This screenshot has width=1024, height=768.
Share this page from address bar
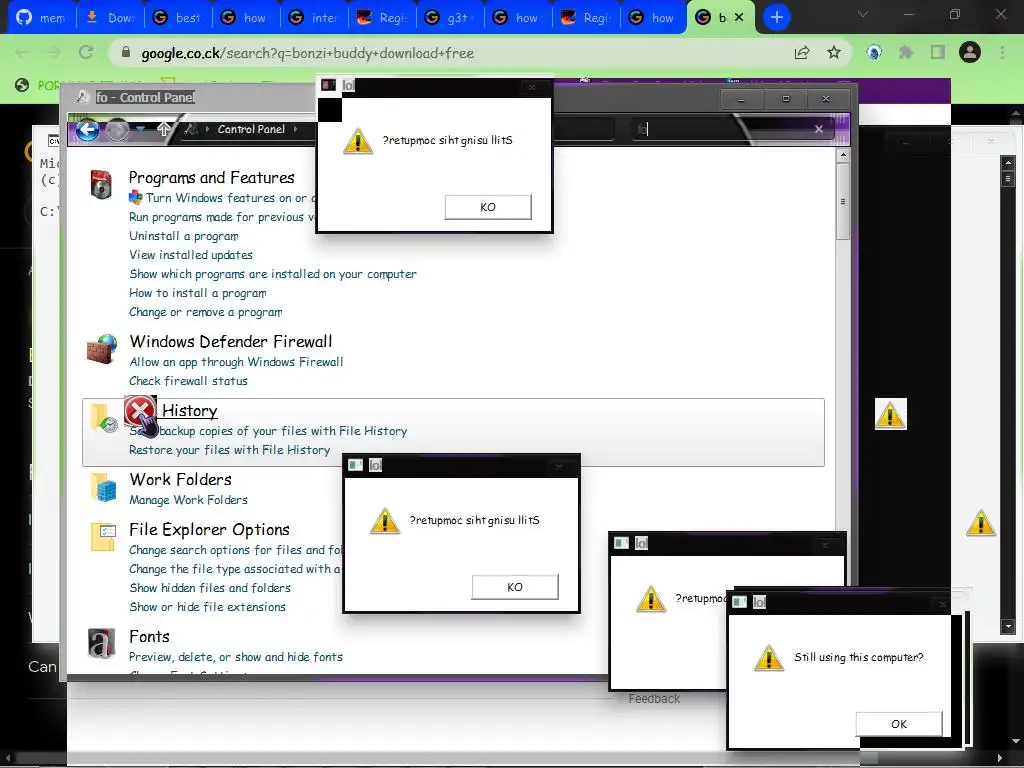802,53
